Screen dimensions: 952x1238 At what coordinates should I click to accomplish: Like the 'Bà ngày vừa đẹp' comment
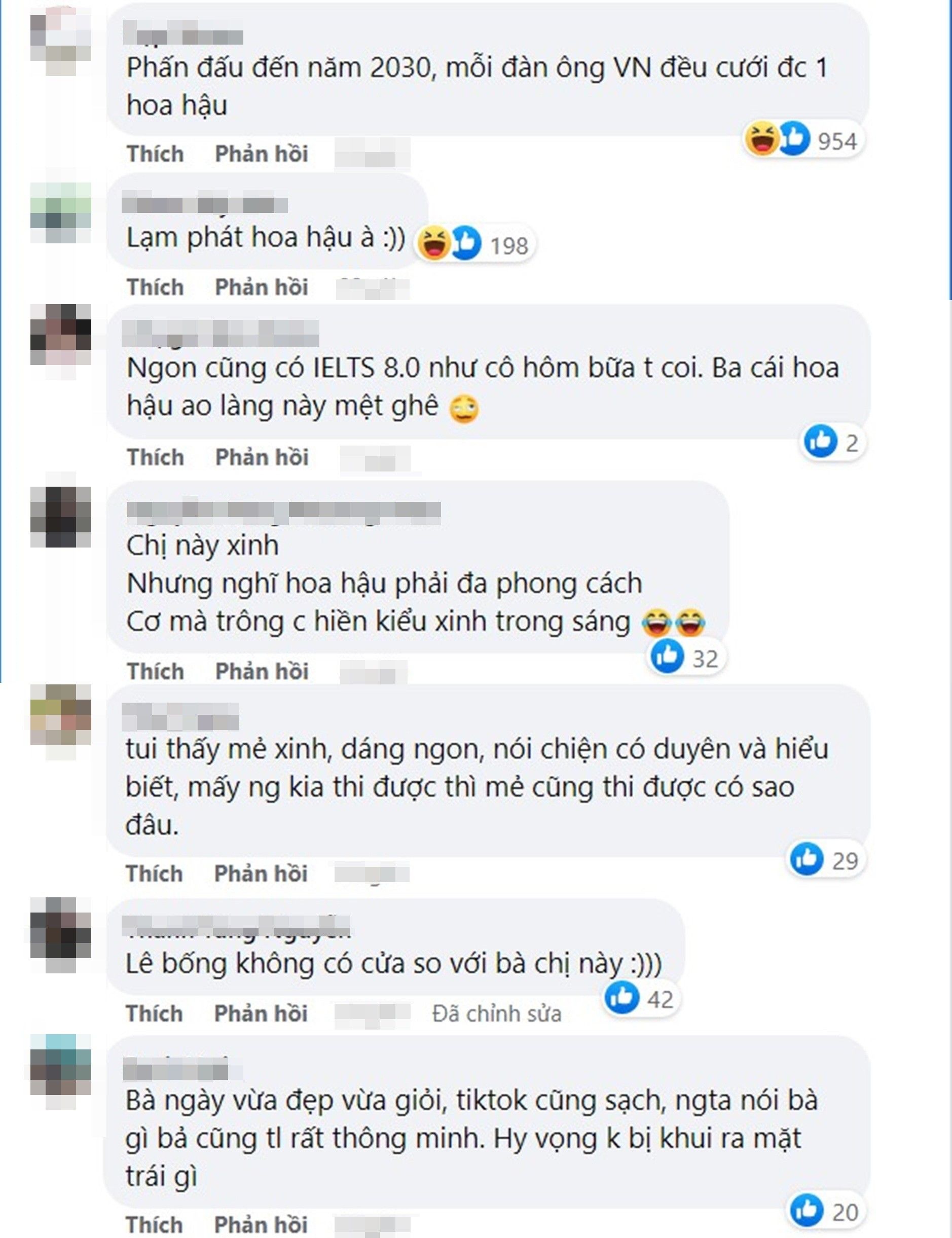154,1224
